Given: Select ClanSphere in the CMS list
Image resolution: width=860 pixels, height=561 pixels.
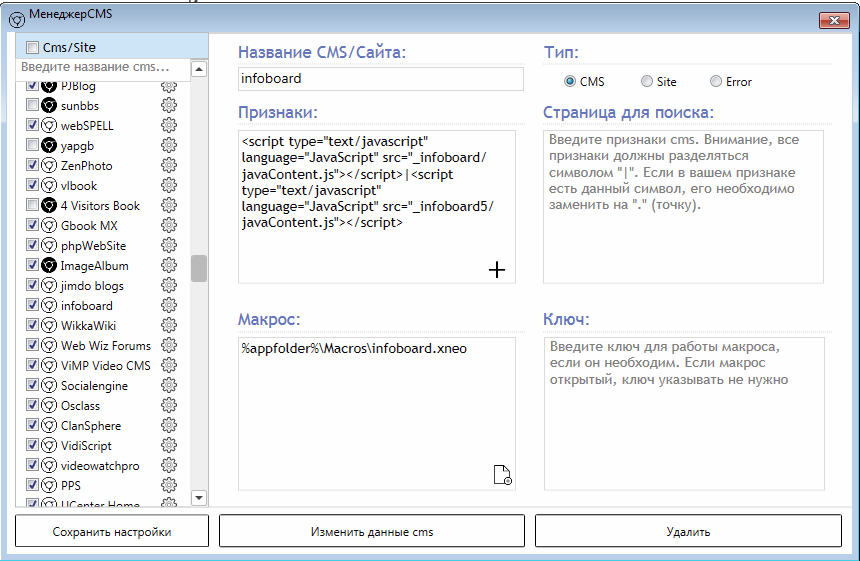Looking at the screenshot, I should (x=91, y=426).
